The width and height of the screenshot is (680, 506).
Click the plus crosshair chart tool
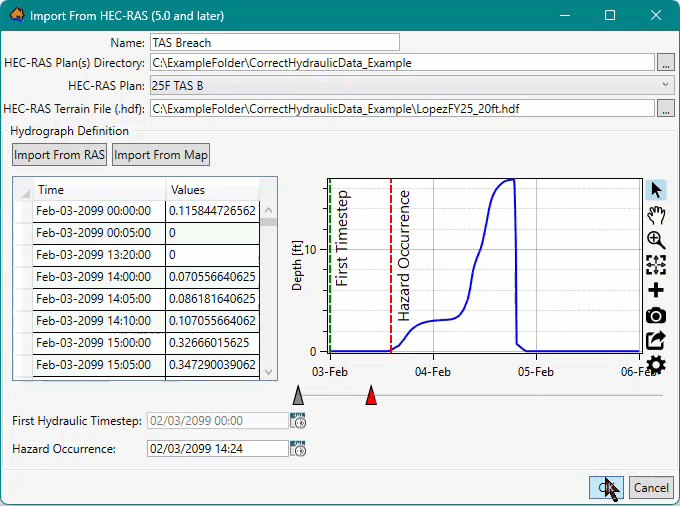coord(656,290)
